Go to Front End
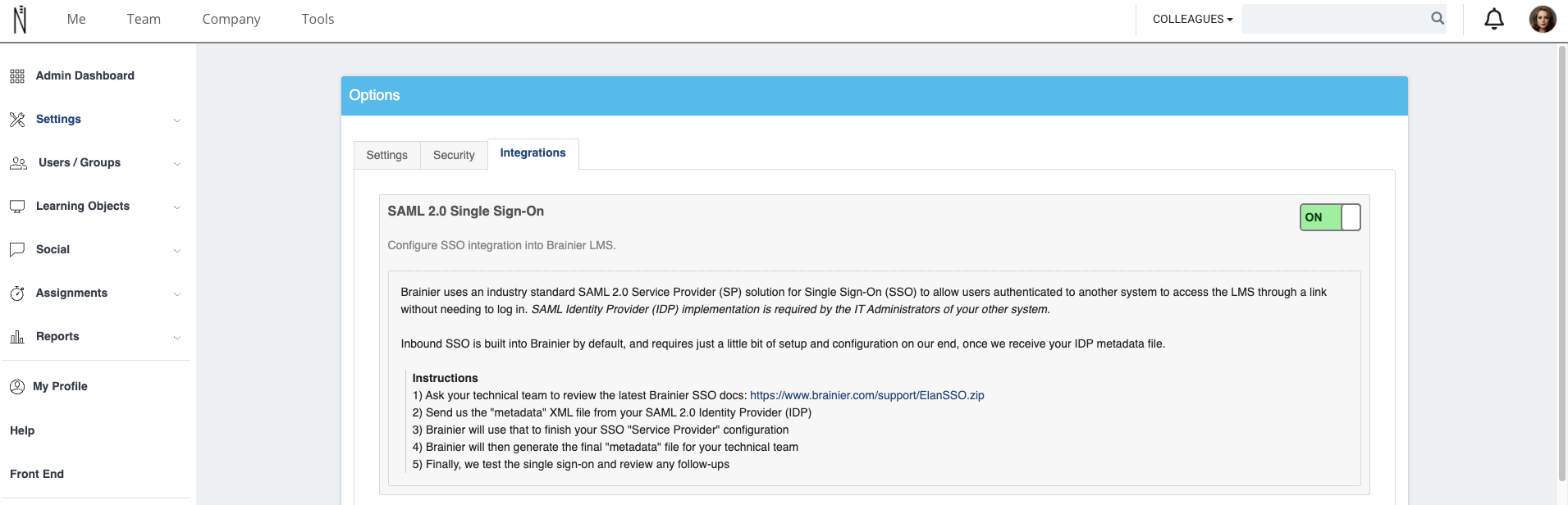 click(x=37, y=474)
